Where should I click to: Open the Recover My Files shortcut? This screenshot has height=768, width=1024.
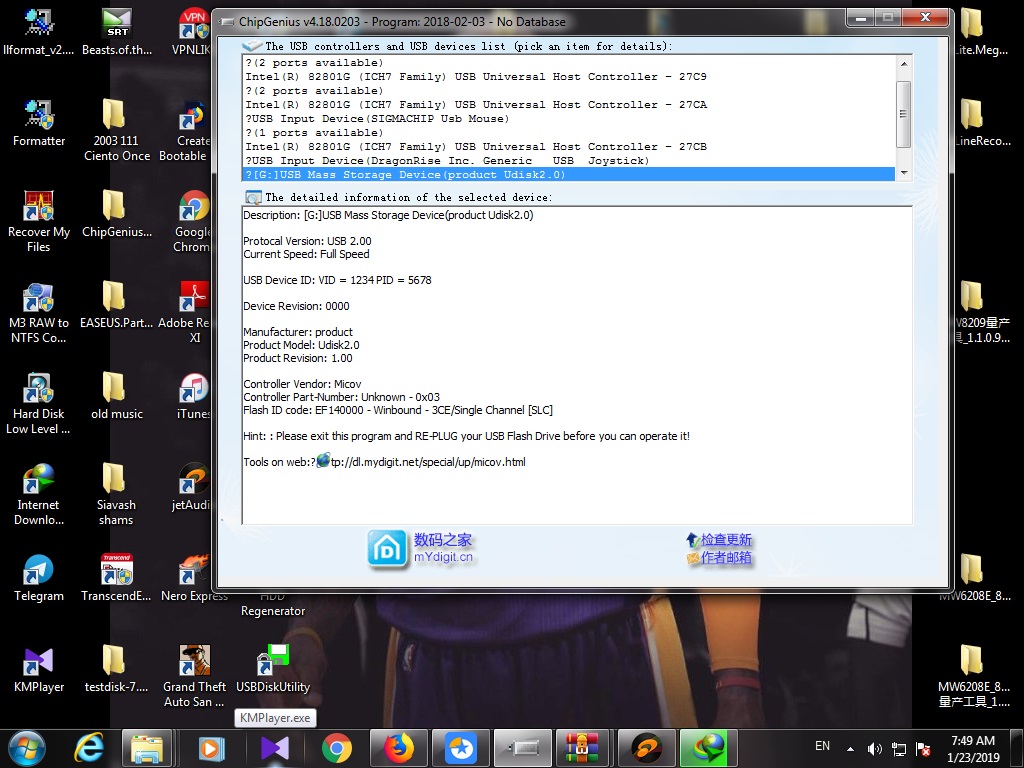[39, 221]
